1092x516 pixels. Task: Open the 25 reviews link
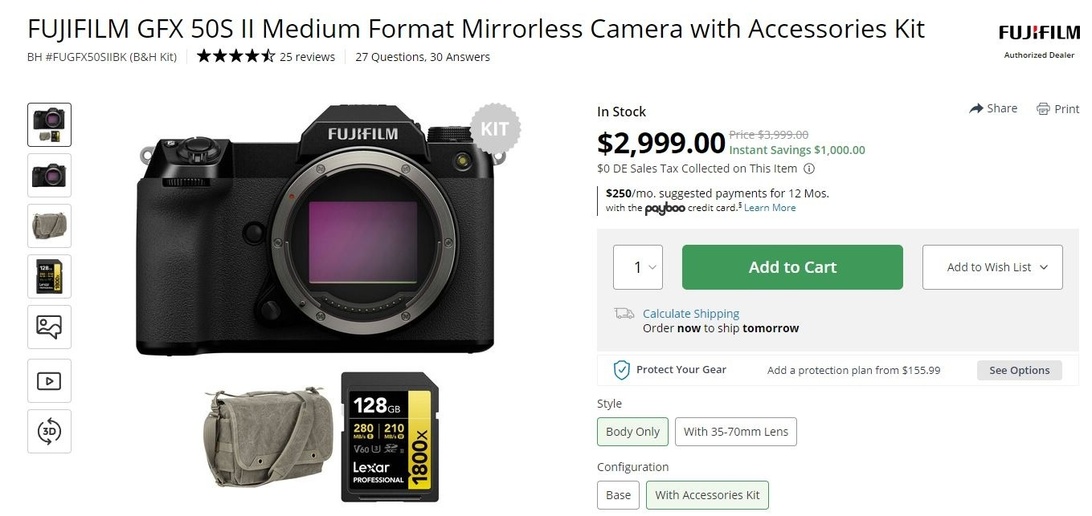pos(307,57)
